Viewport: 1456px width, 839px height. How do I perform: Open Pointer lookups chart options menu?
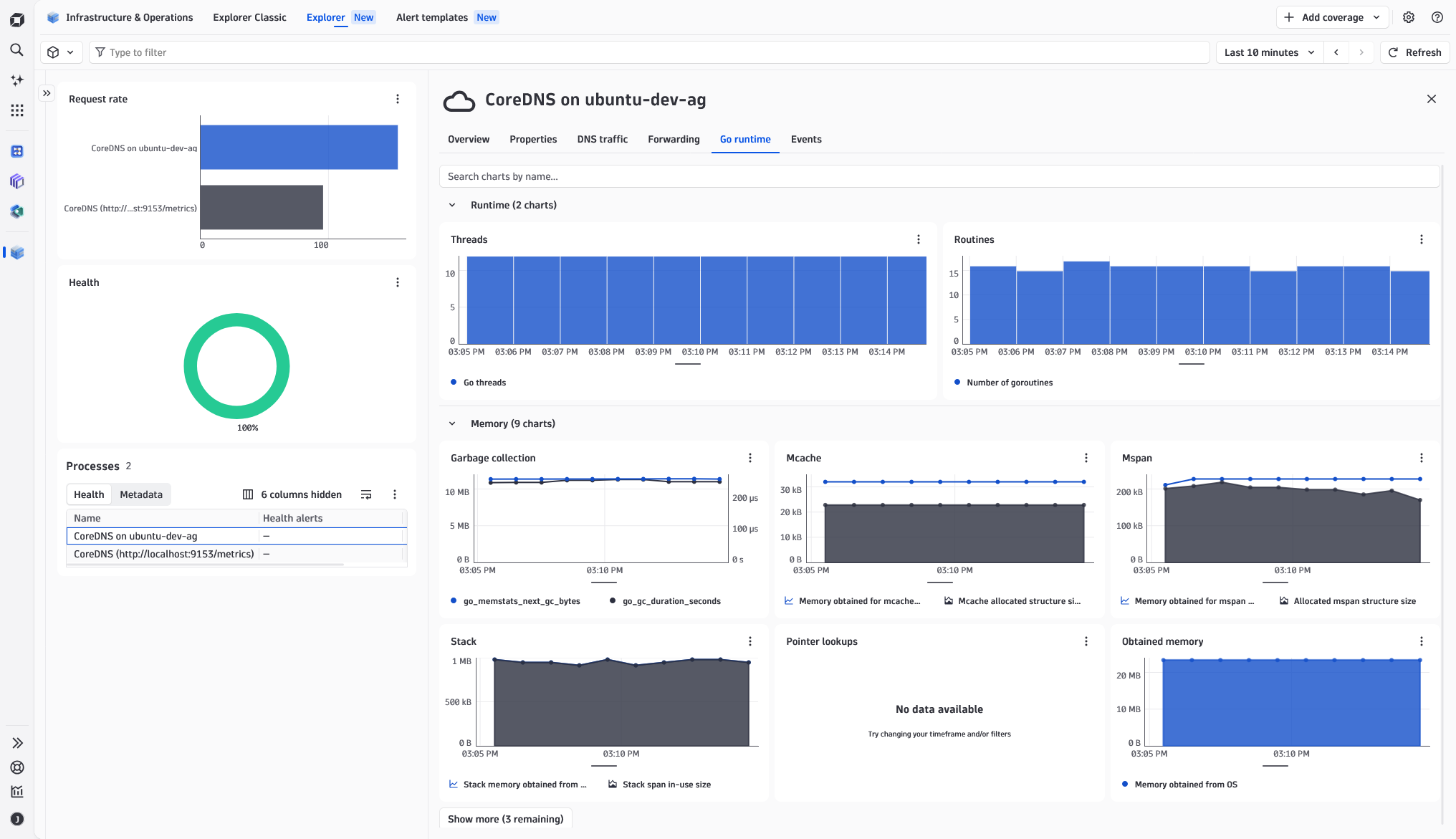1086,641
